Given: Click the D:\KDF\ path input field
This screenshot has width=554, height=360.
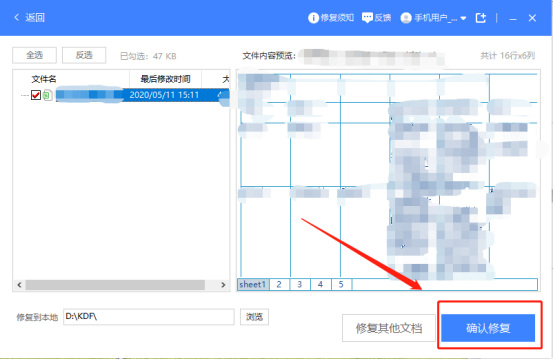Looking at the screenshot, I should point(149,317).
